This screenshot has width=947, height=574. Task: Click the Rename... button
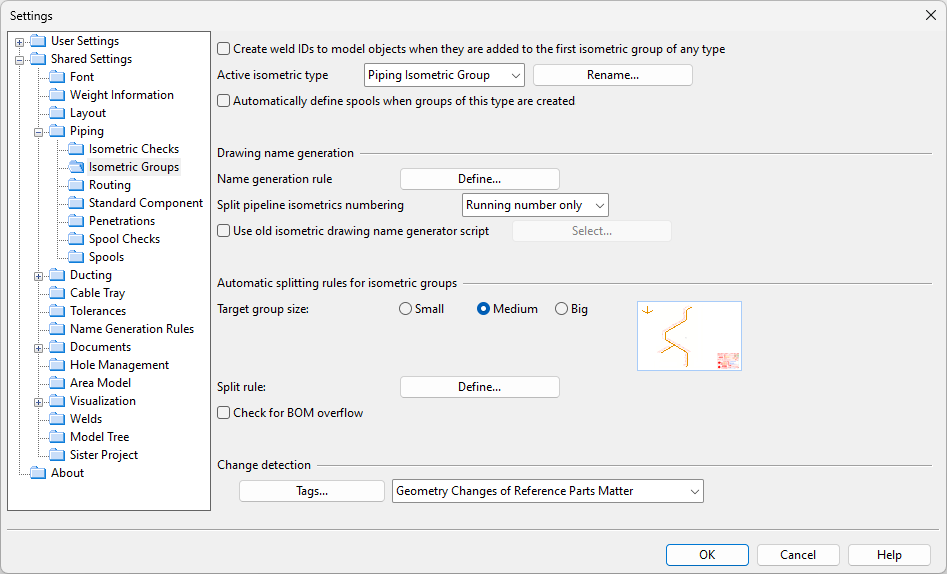pos(612,75)
